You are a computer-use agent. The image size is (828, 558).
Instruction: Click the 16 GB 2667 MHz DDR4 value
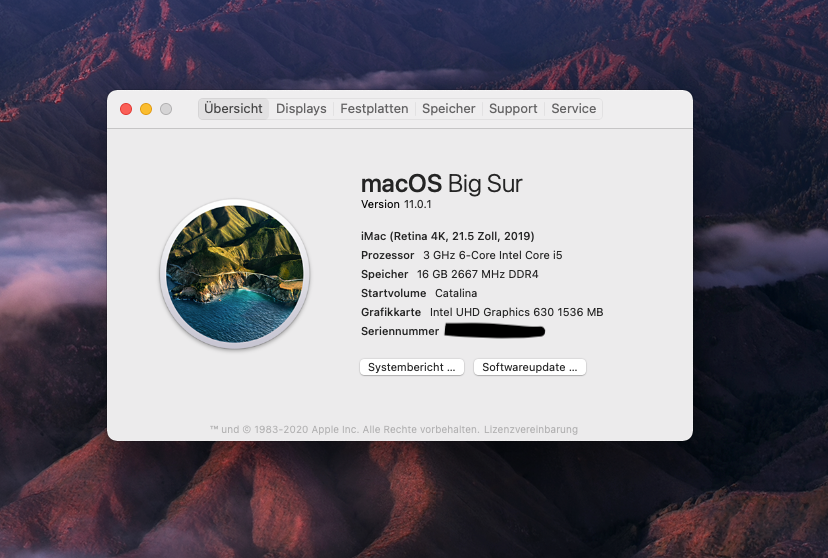point(477,274)
